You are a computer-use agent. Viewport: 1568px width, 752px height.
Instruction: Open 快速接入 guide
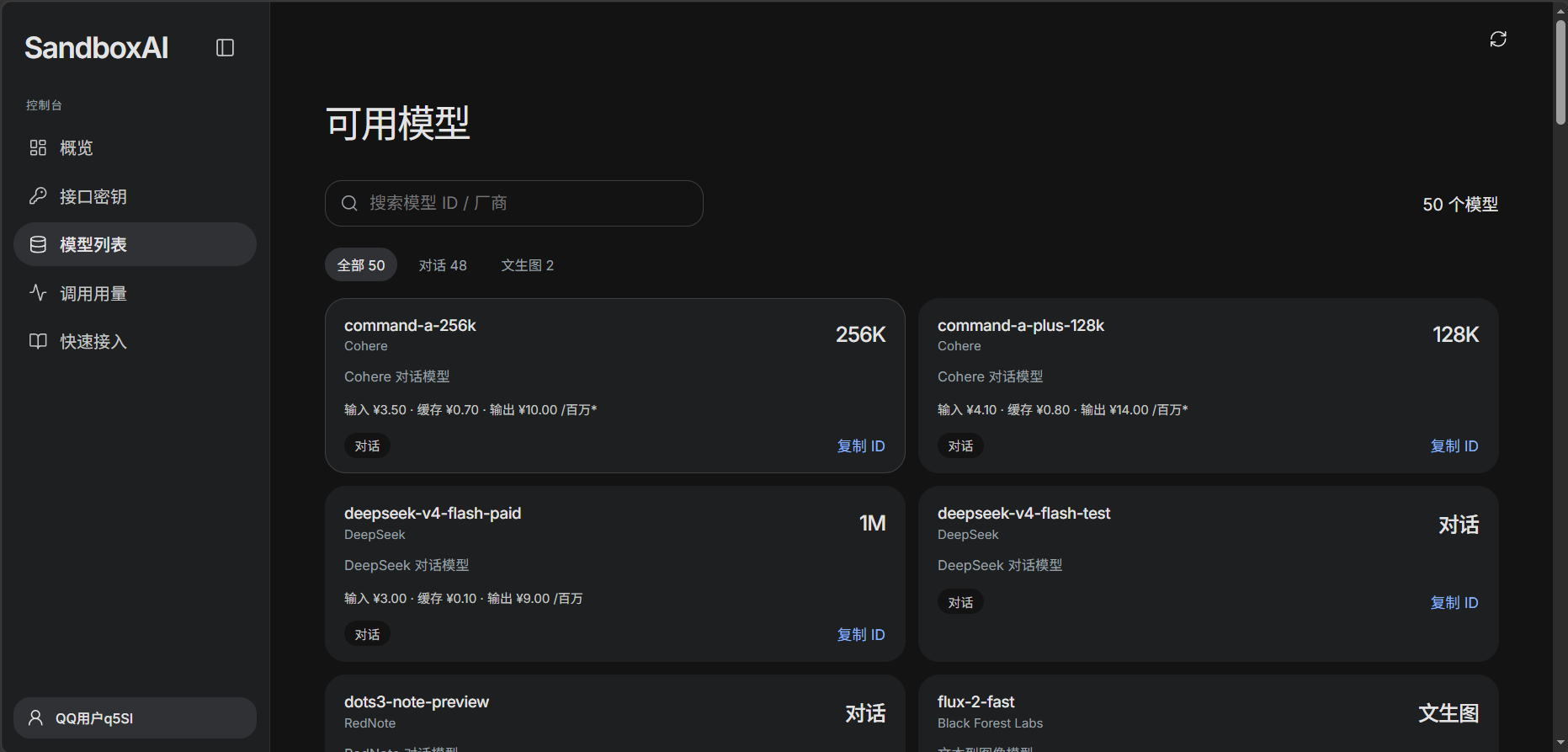pyautogui.click(x=135, y=341)
